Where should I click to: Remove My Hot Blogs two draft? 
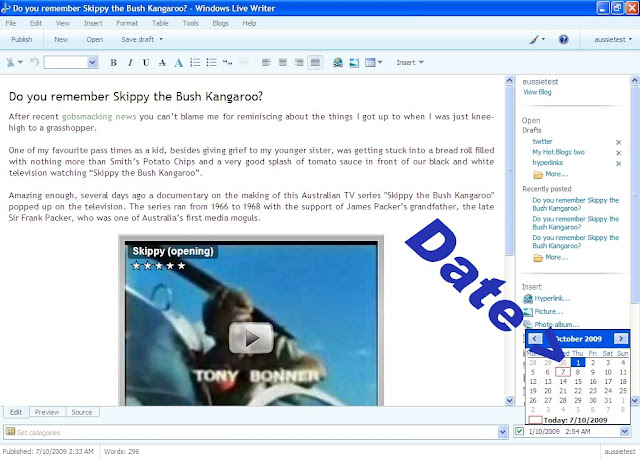[618, 153]
